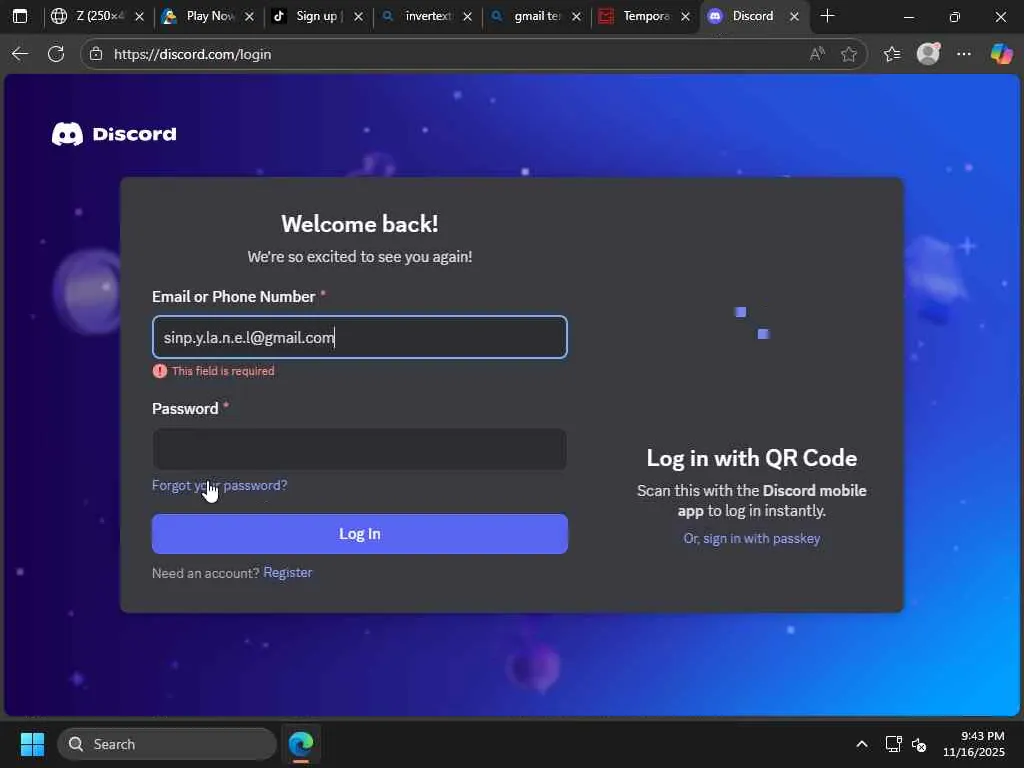
Task: Minimize the browser window
Action: (908, 17)
